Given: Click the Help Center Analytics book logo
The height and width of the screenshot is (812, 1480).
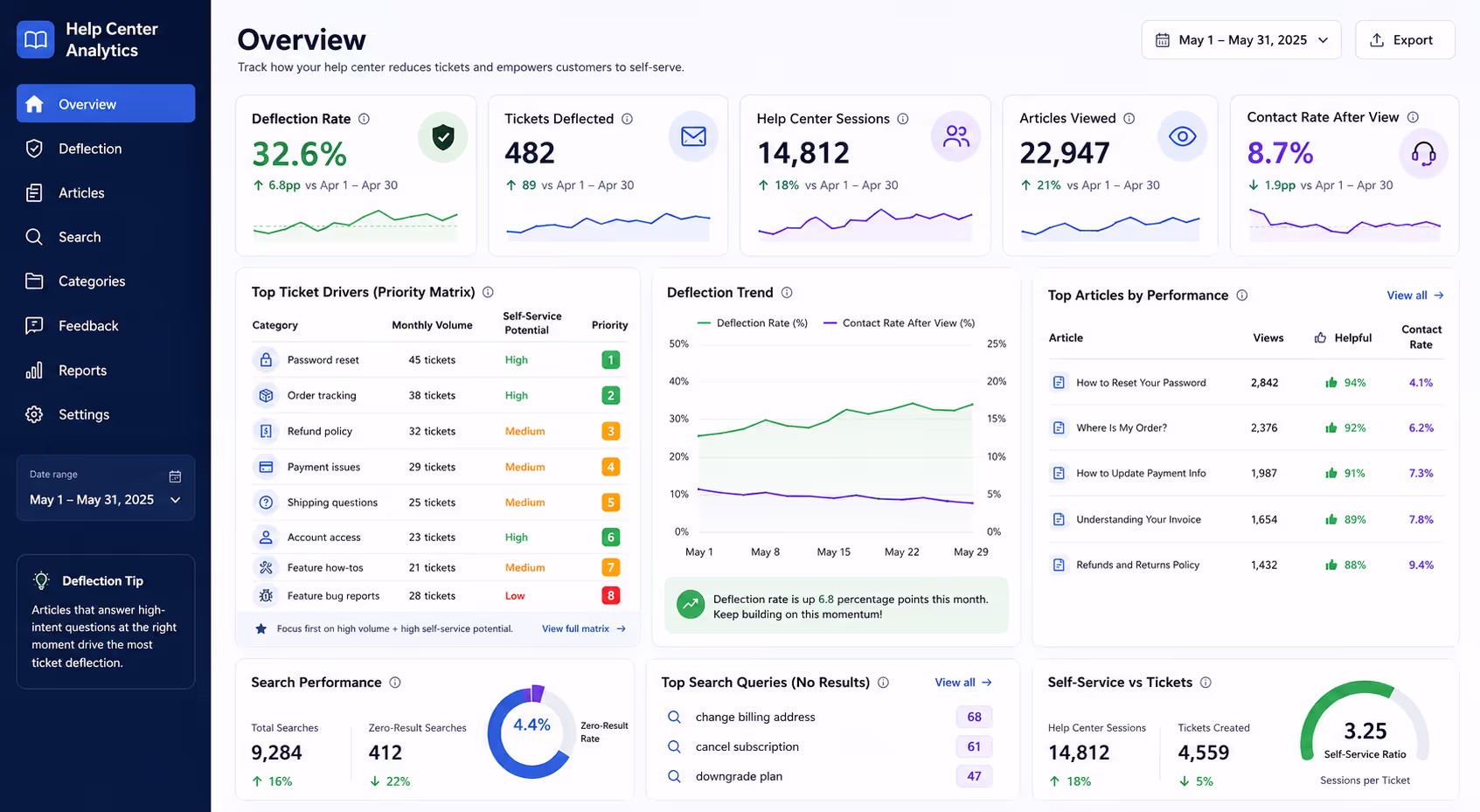Looking at the screenshot, I should pyautogui.click(x=36, y=39).
